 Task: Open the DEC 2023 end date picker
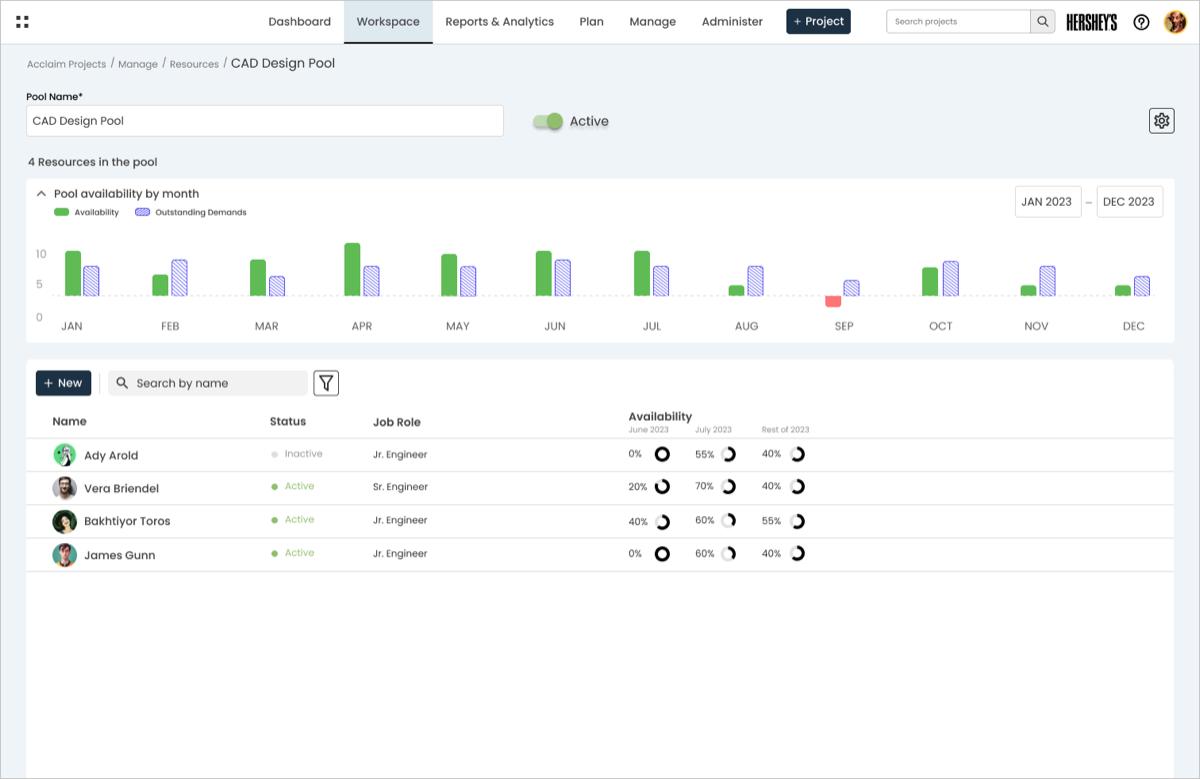(1129, 201)
